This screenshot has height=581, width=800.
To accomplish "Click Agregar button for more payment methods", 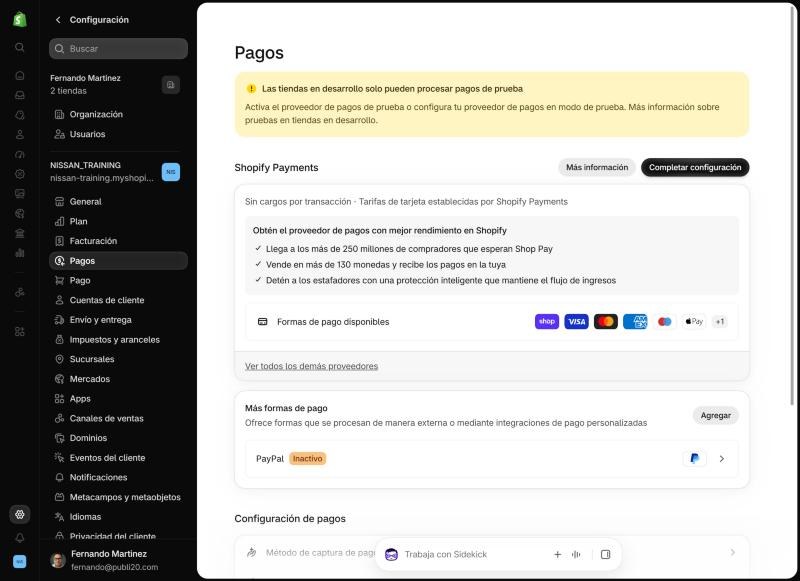I will pyautogui.click(x=715, y=415).
